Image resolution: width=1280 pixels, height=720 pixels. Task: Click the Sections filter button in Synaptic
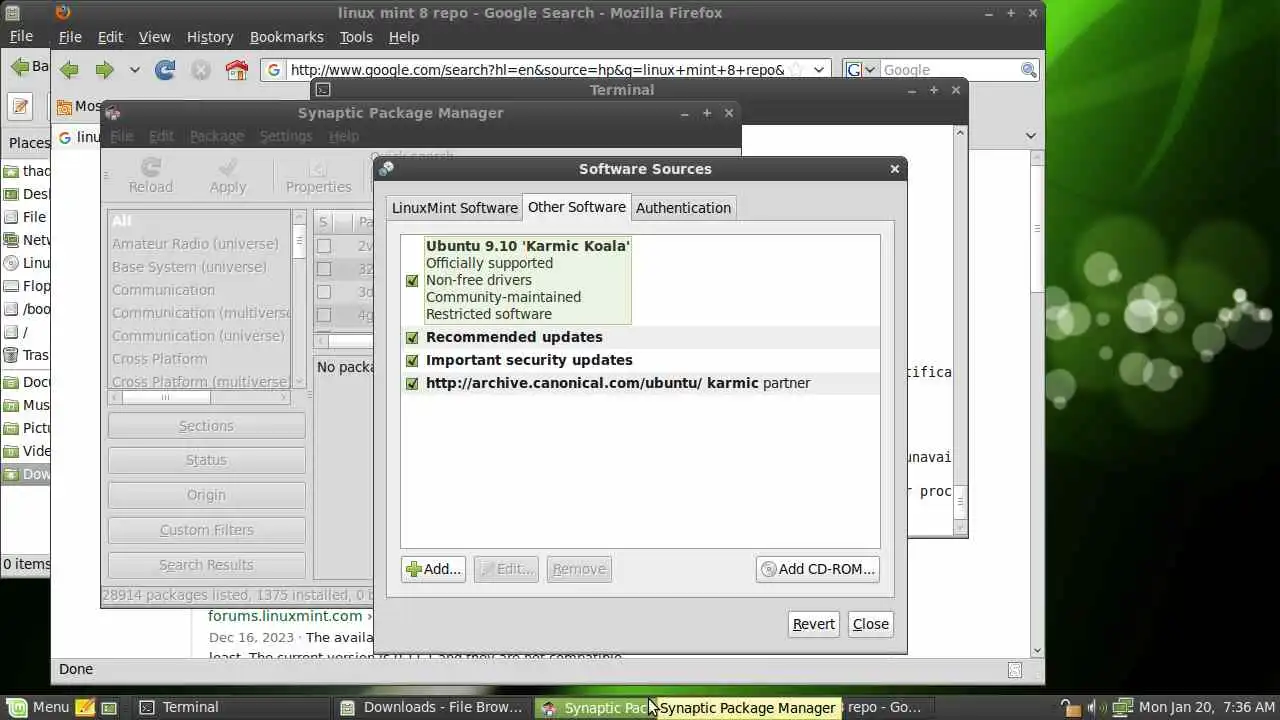[206, 426]
